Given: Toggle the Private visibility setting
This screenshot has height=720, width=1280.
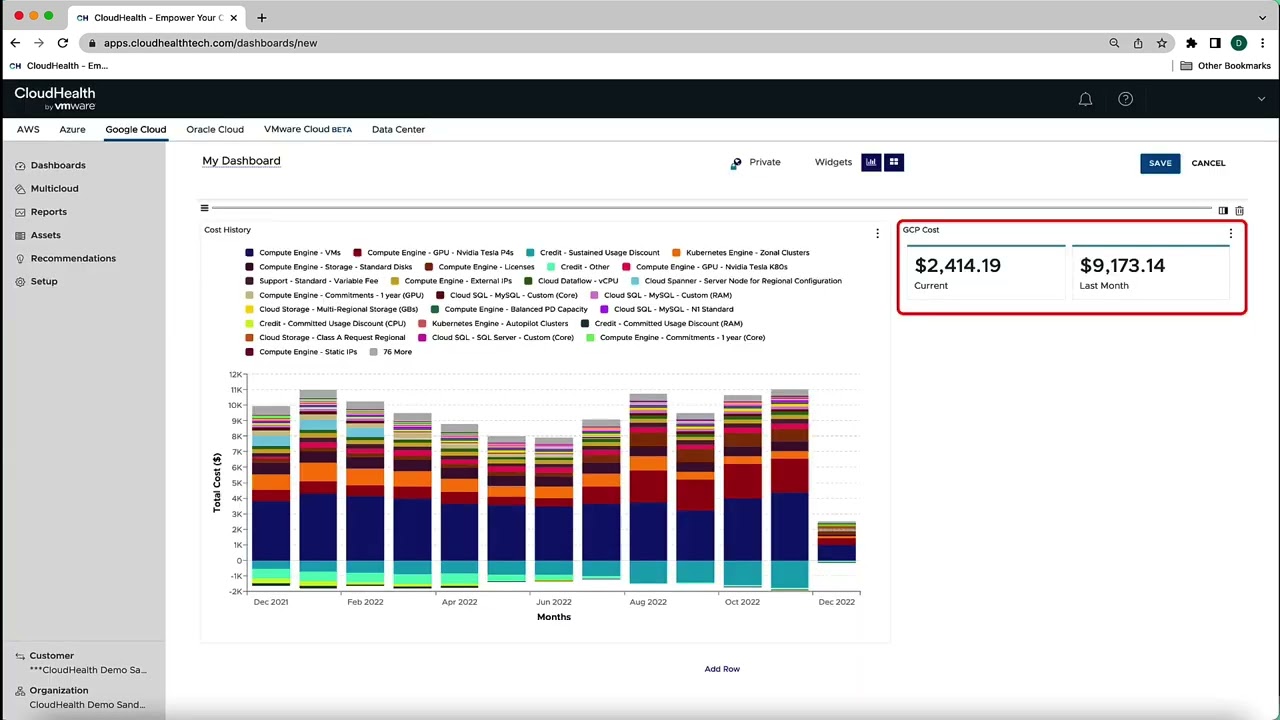Looking at the screenshot, I should (x=756, y=162).
